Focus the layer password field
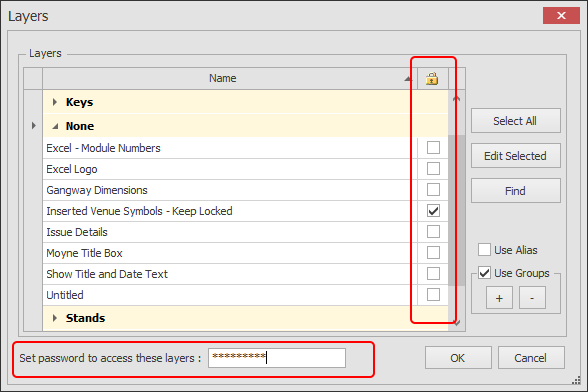This screenshot has height=392, width=588. click(277, 358)
